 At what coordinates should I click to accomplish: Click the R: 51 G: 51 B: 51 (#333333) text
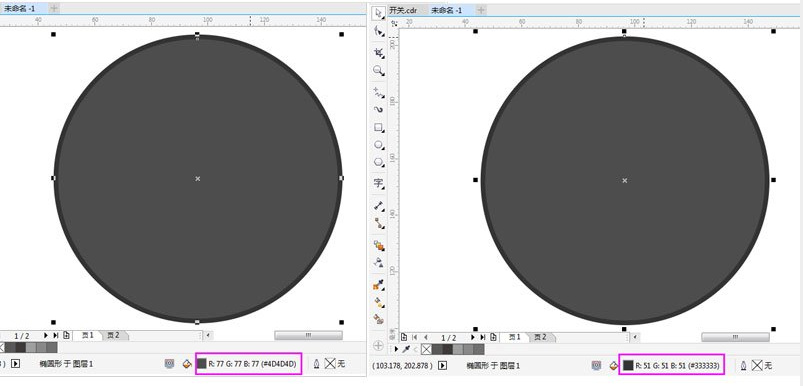(x=678, y=366)
